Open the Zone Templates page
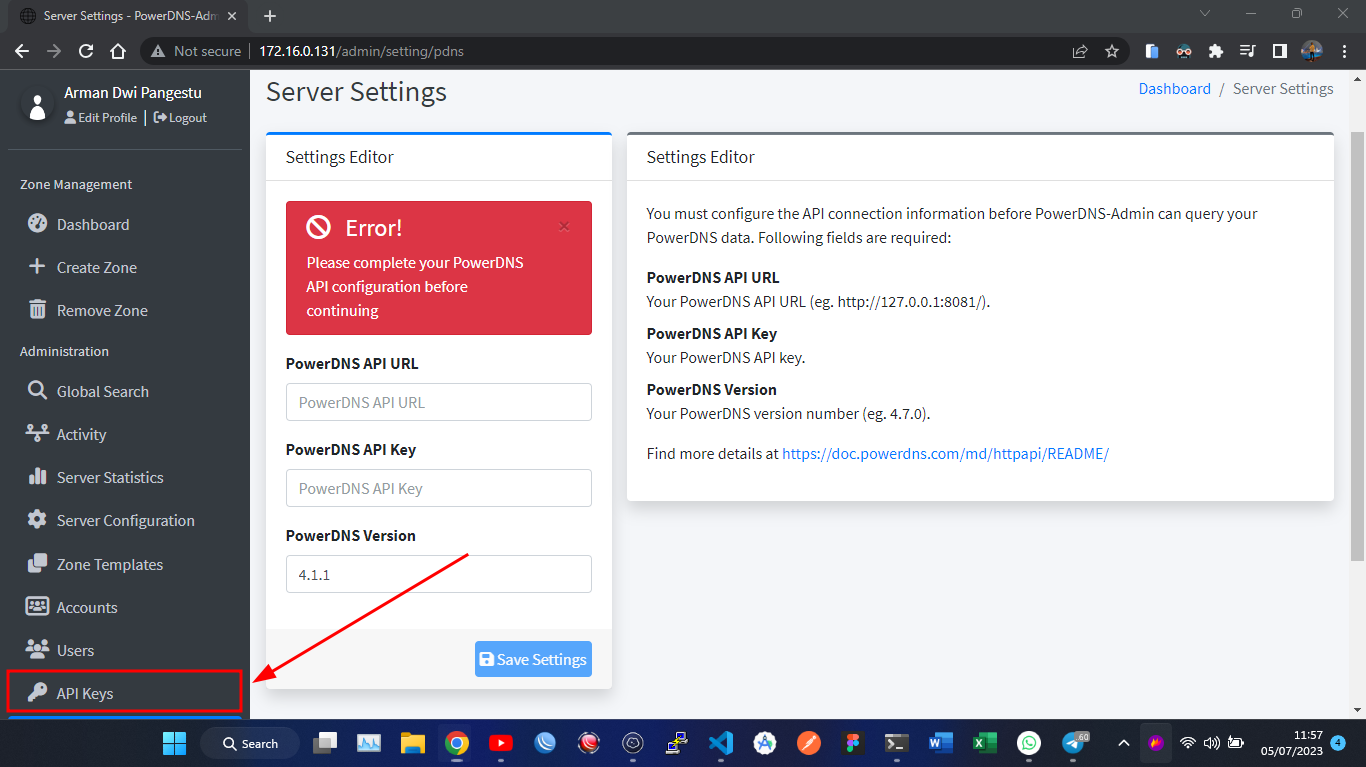Viewport: 1366px width, 767px height. [x=109, y=565]
